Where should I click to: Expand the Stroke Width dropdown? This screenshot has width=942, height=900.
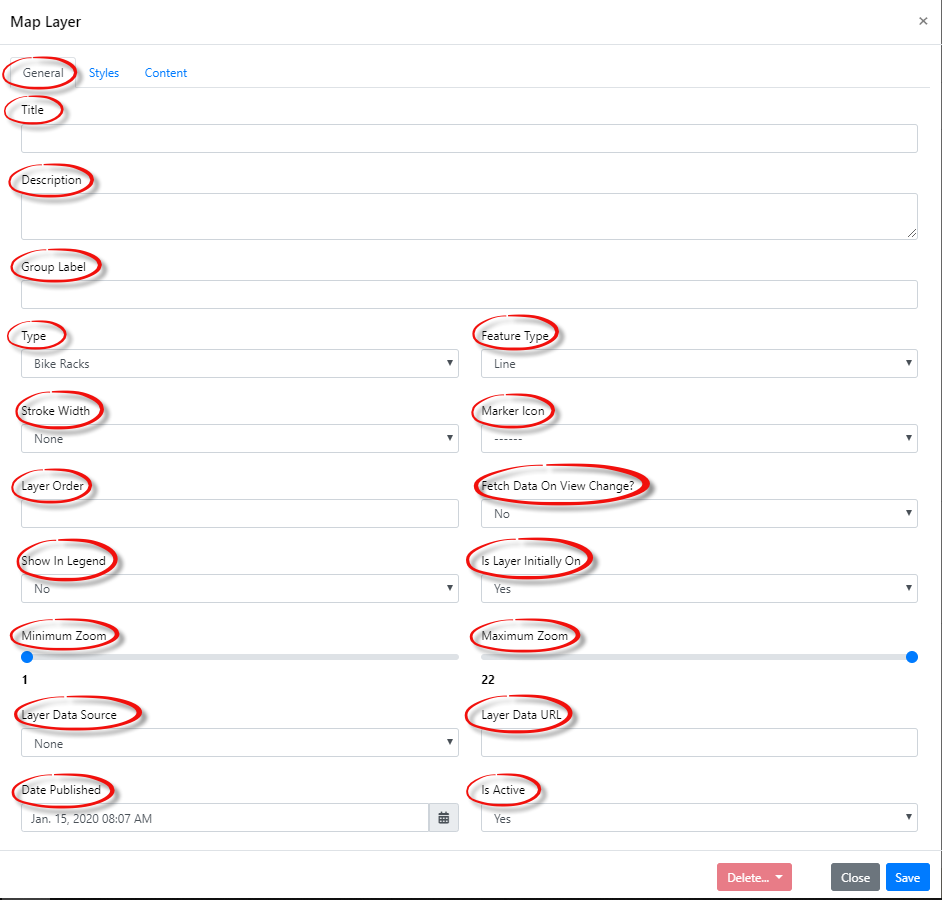click(240, 439)
